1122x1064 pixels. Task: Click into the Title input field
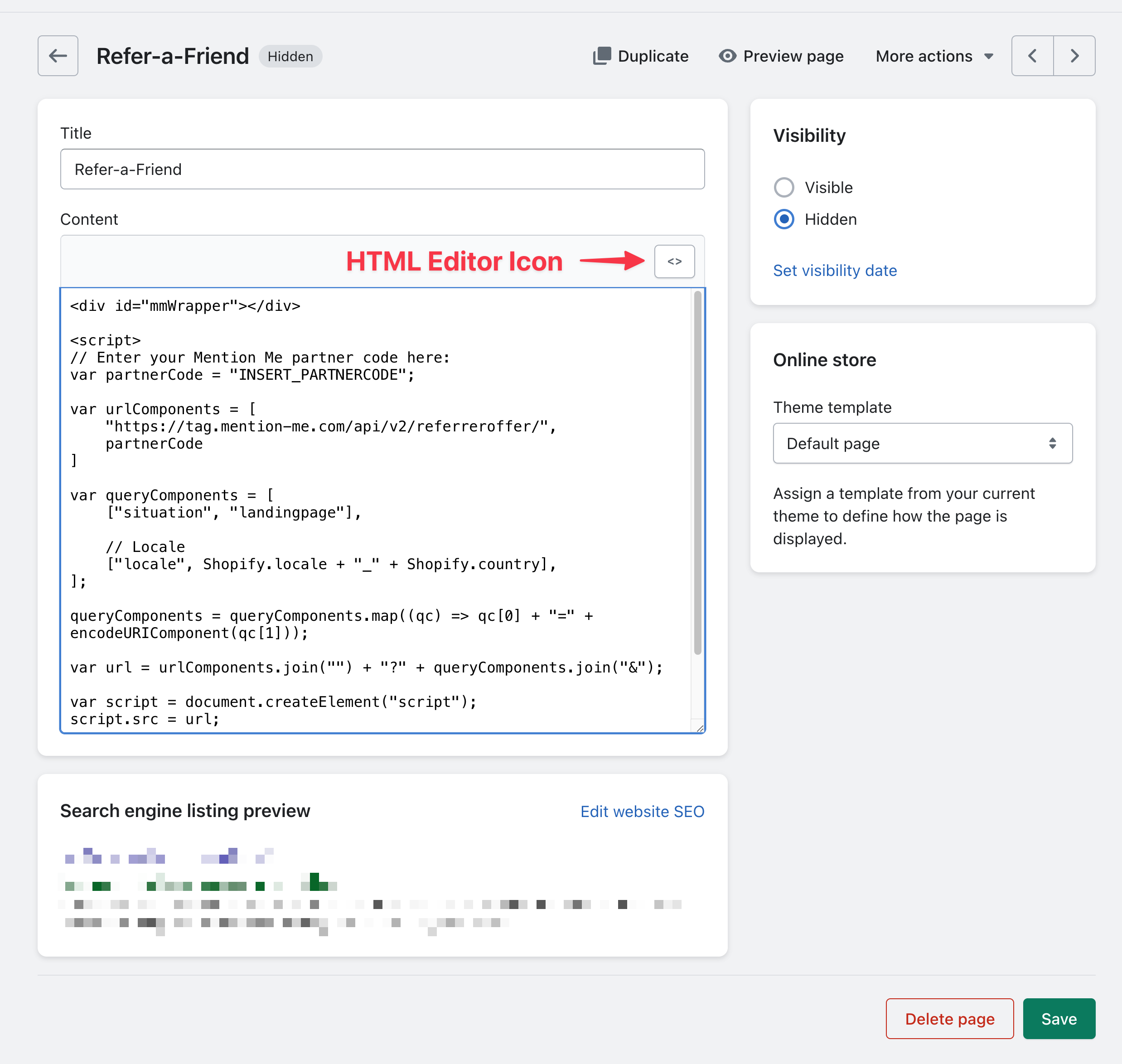tap(382, 169)
